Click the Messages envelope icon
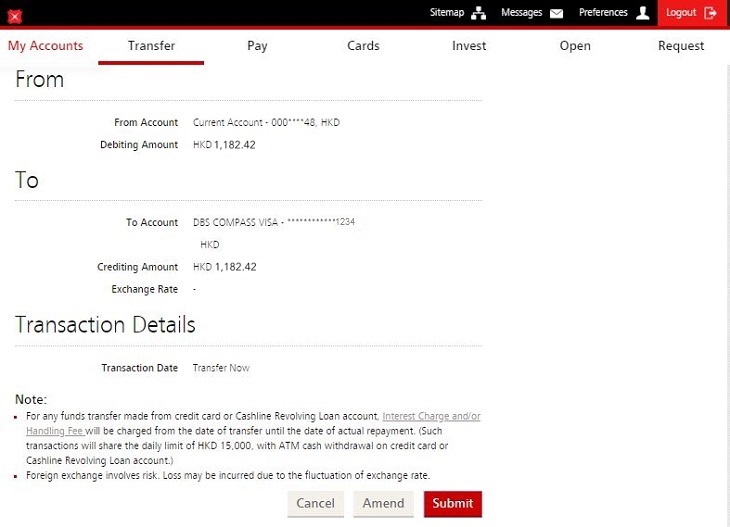The image size is (730, 527). 556,13
